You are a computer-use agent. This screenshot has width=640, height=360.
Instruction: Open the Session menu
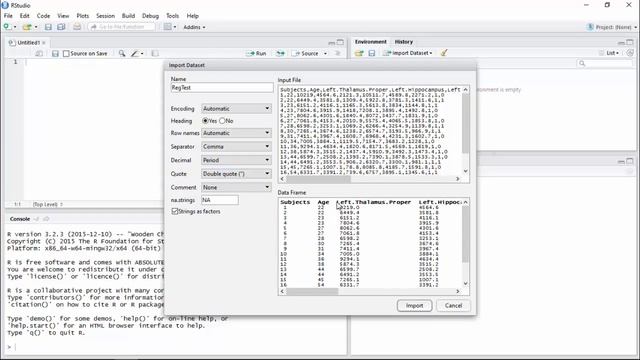point(105,16)
